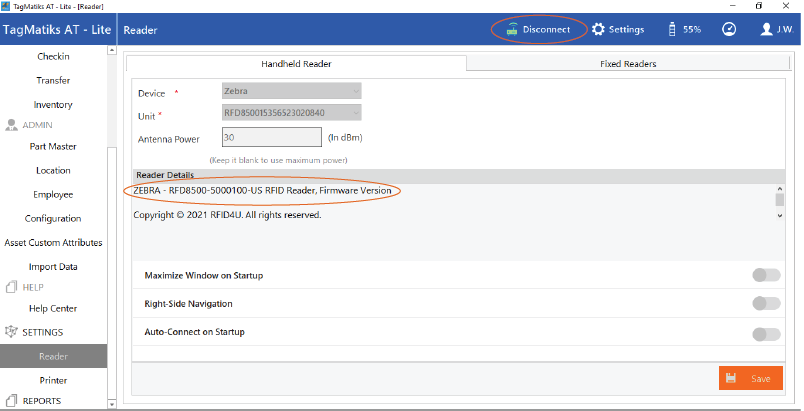Click the Reader Details scrollbar up arrow
This screenshot has width=804, height=411.
779,189
